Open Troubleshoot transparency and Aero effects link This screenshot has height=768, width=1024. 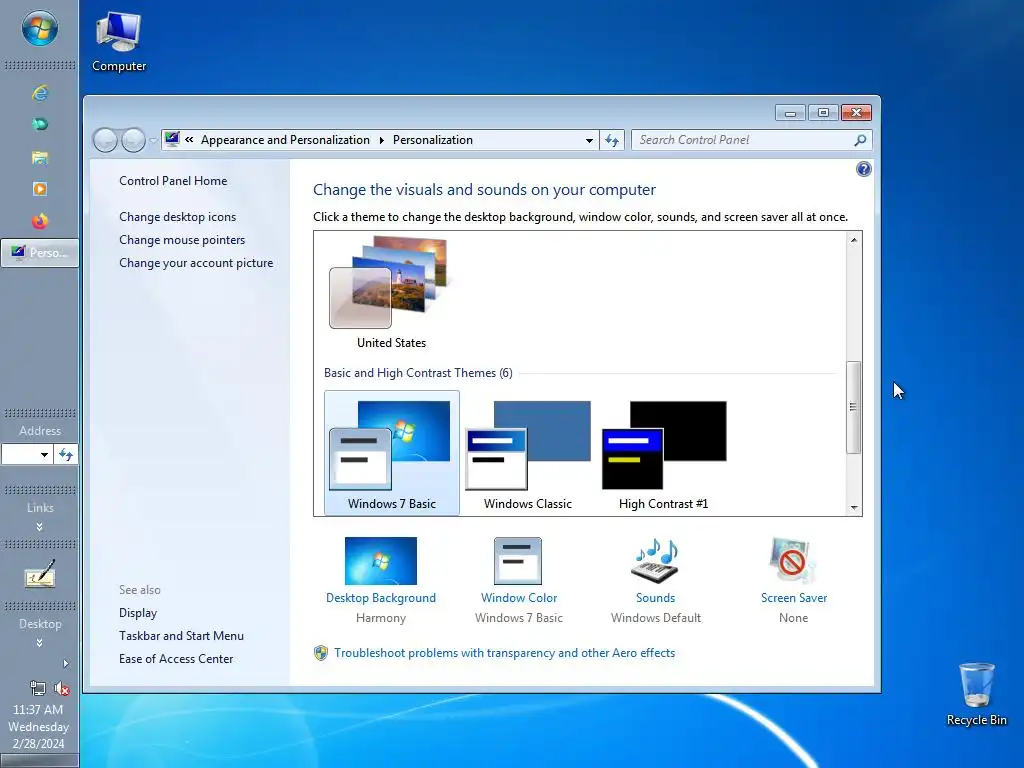(x=504, y=653)
